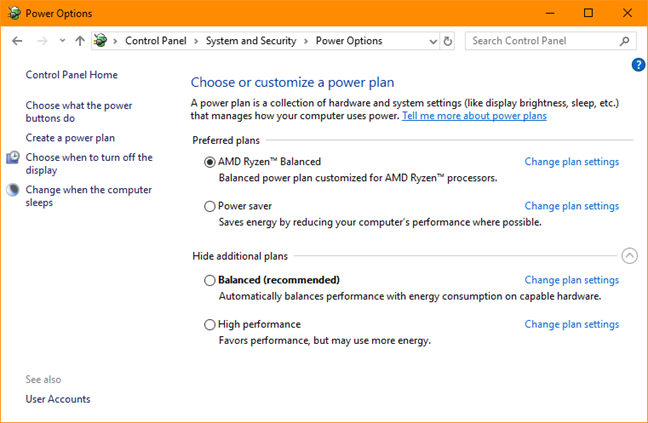This screenshot has height=423, width=648.
Task: Collapse the additional plans section
Action: click(x=629, y=256)
